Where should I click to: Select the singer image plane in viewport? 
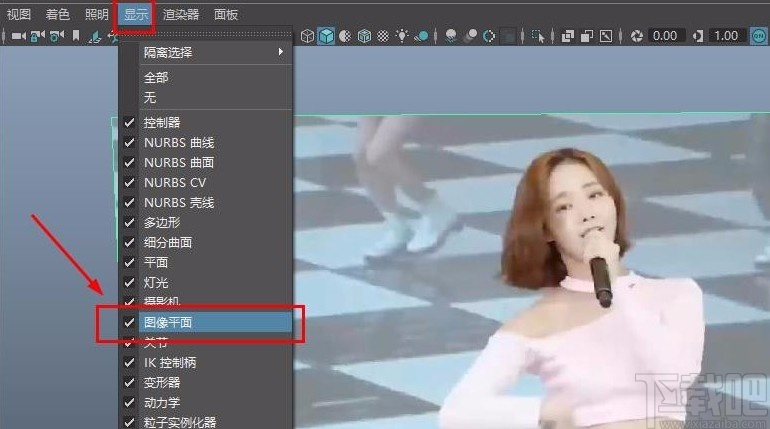click(530, 272)
